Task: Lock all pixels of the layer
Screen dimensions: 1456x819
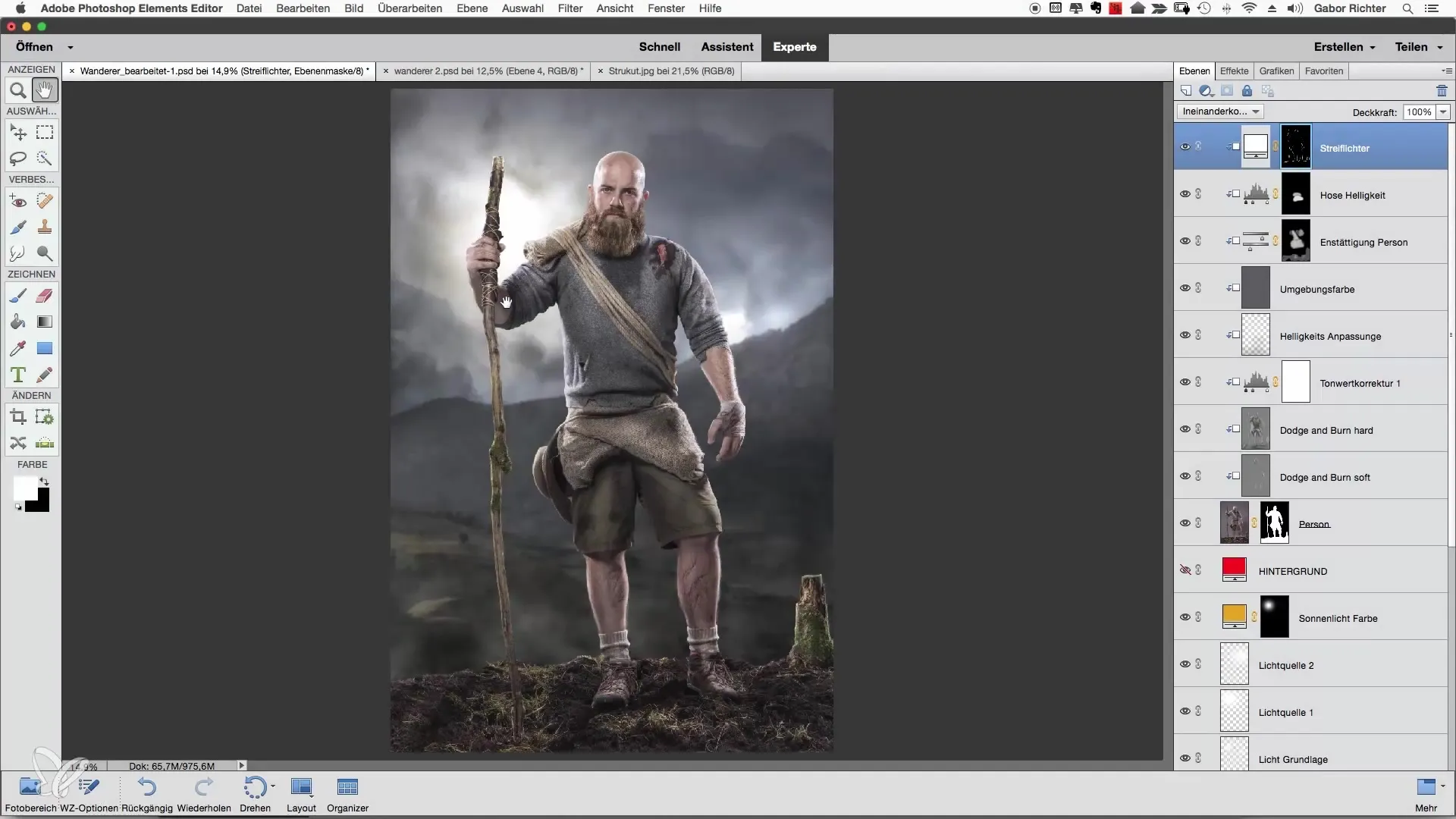Action: point(1247,91)
